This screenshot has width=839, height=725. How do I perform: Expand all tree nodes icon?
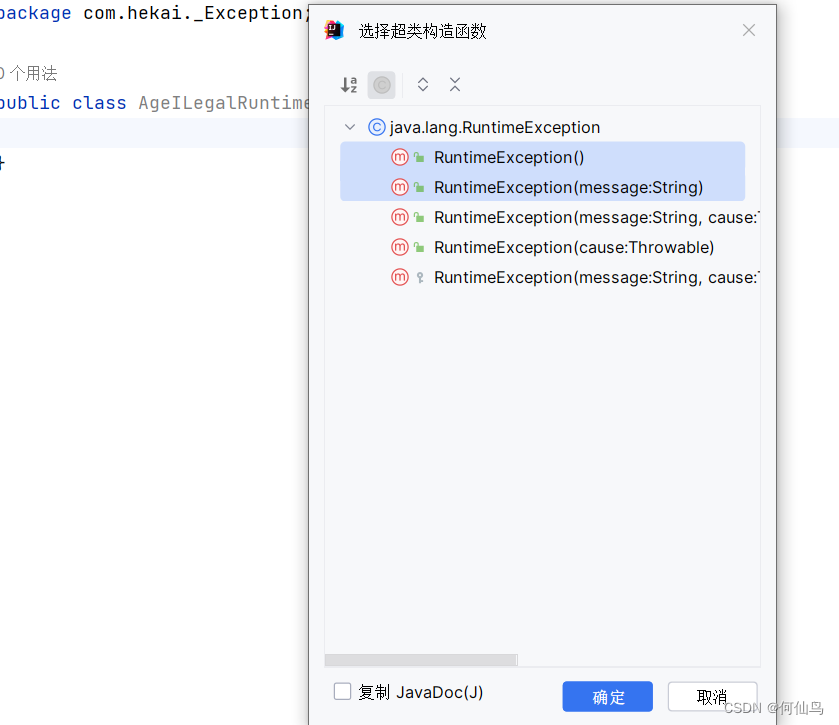(423, 85)
